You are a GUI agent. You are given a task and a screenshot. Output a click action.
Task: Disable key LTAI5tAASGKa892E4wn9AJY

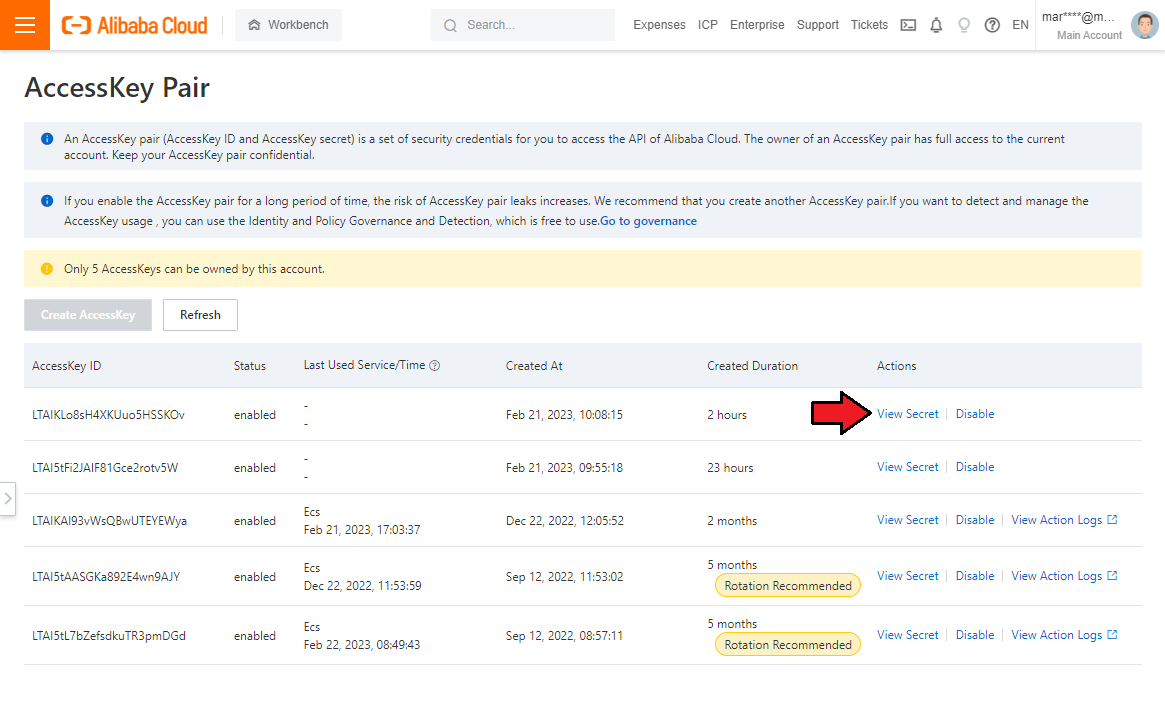[975, 576]
